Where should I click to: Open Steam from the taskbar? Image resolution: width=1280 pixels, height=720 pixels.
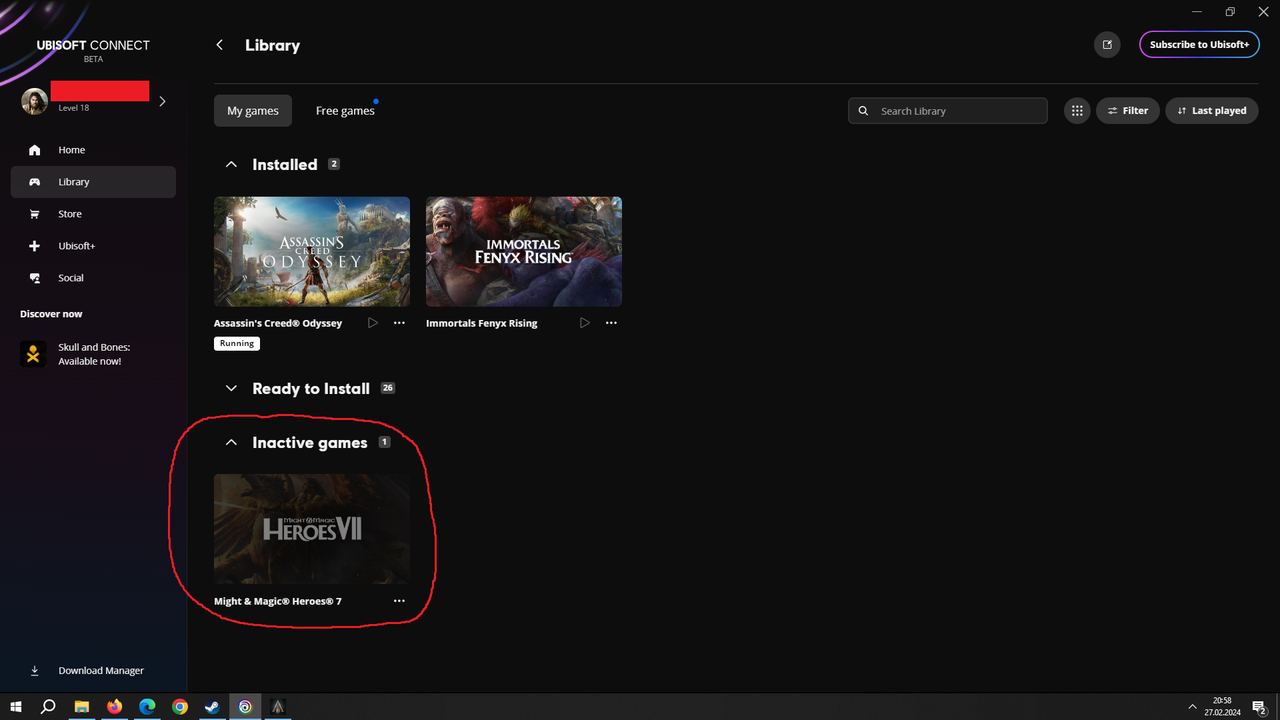tap(212, 706)
